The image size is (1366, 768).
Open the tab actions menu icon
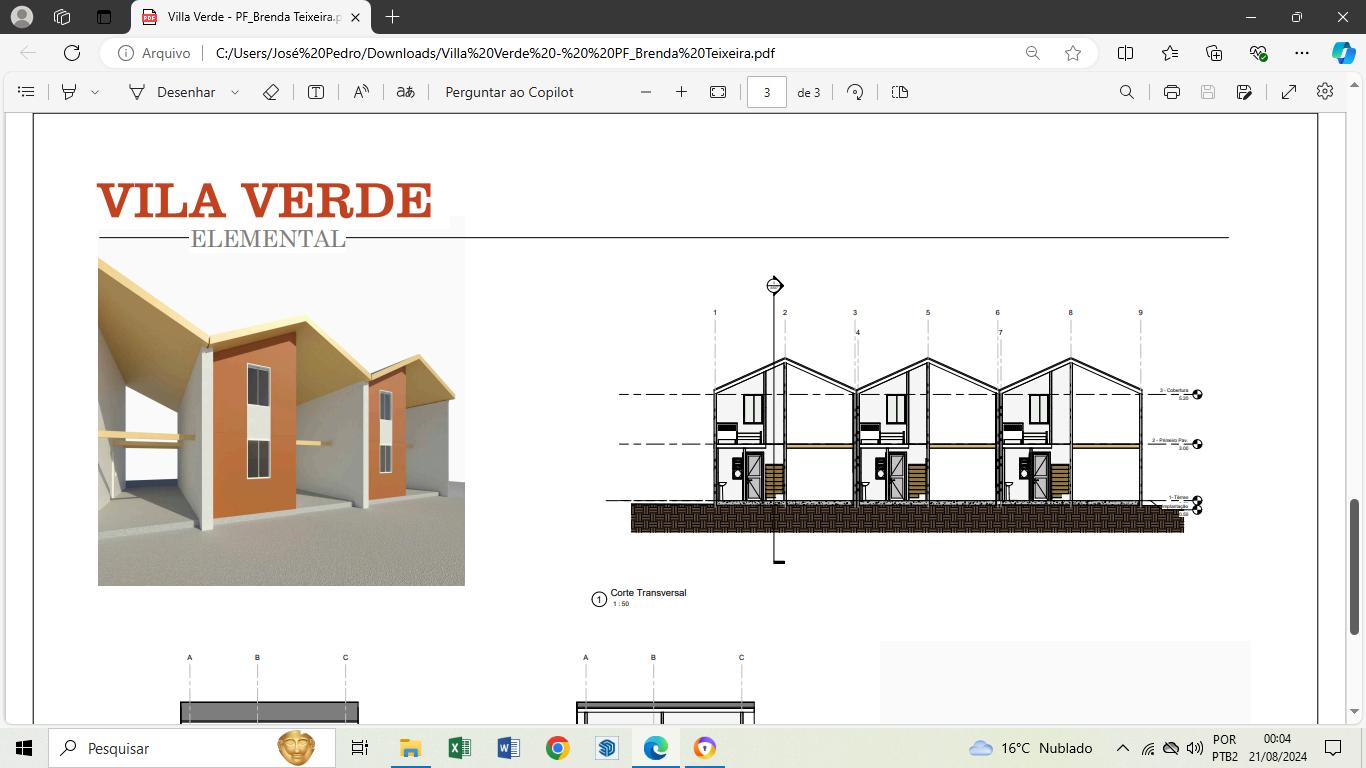click(x=104, y=17)
